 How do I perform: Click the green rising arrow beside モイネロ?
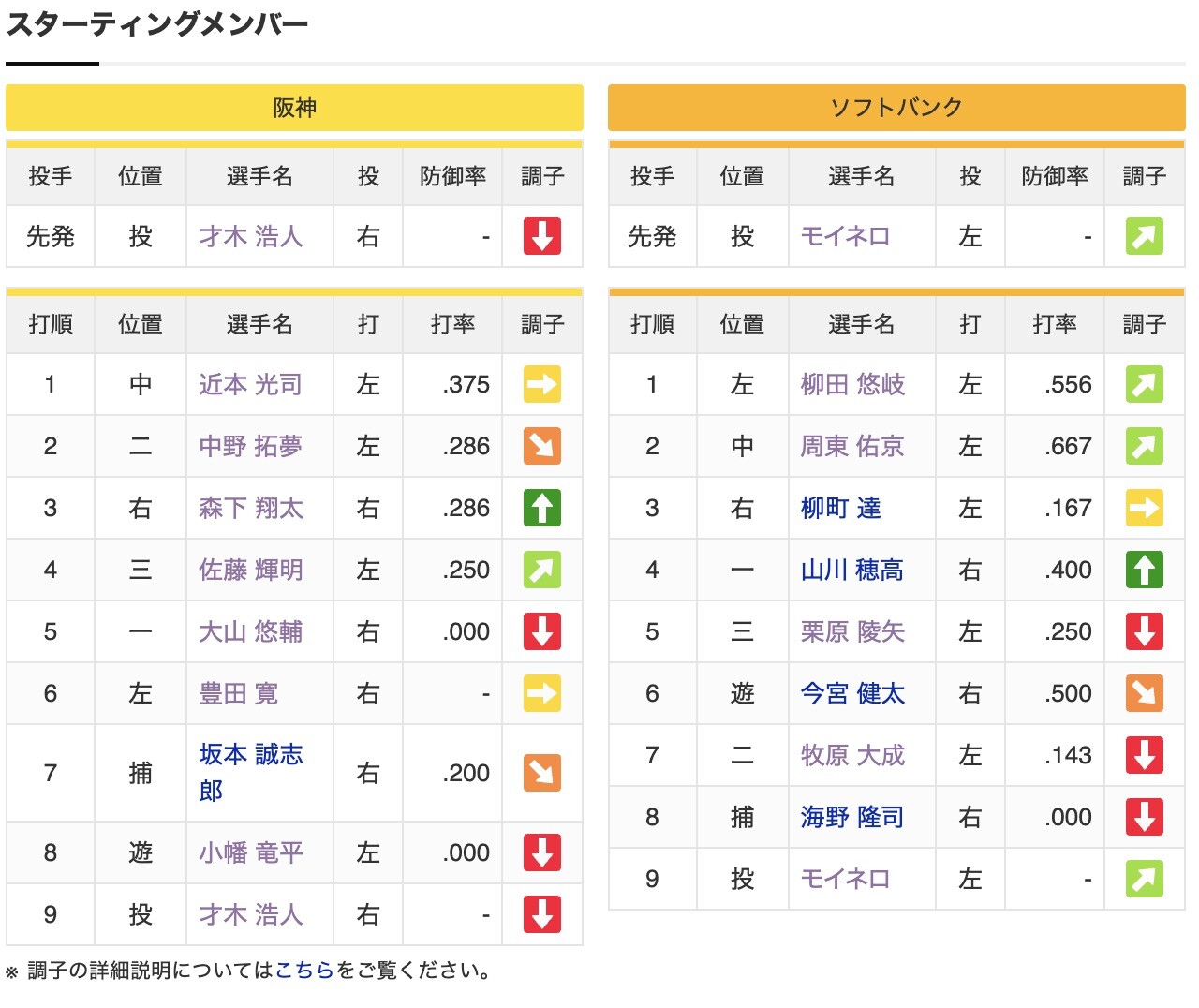1143,236
